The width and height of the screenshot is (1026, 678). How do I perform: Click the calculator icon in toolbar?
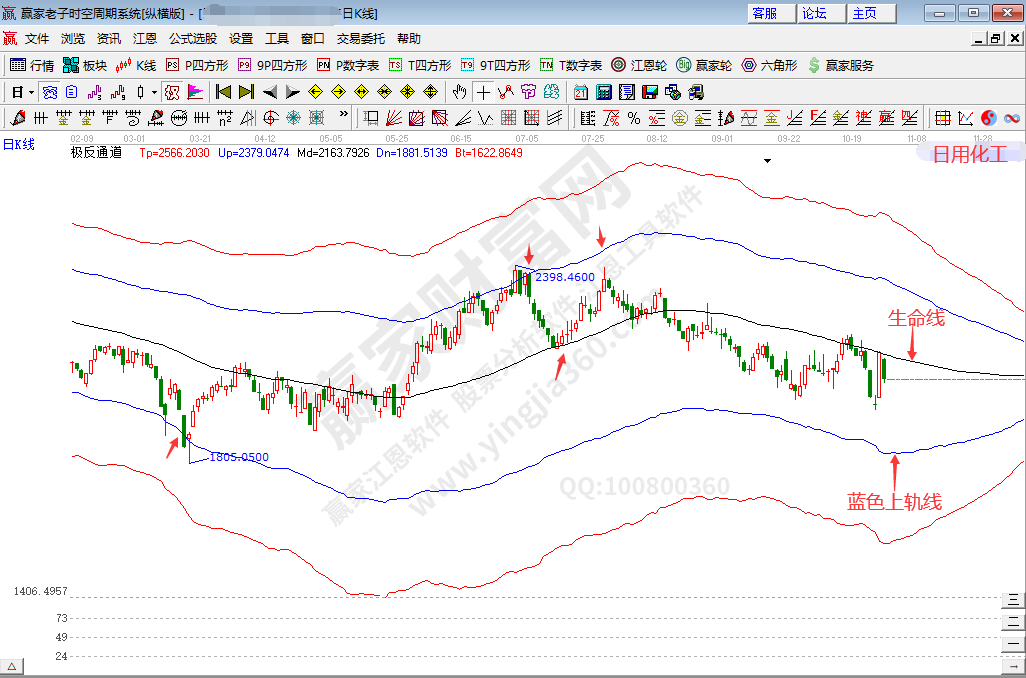(604, 92)
